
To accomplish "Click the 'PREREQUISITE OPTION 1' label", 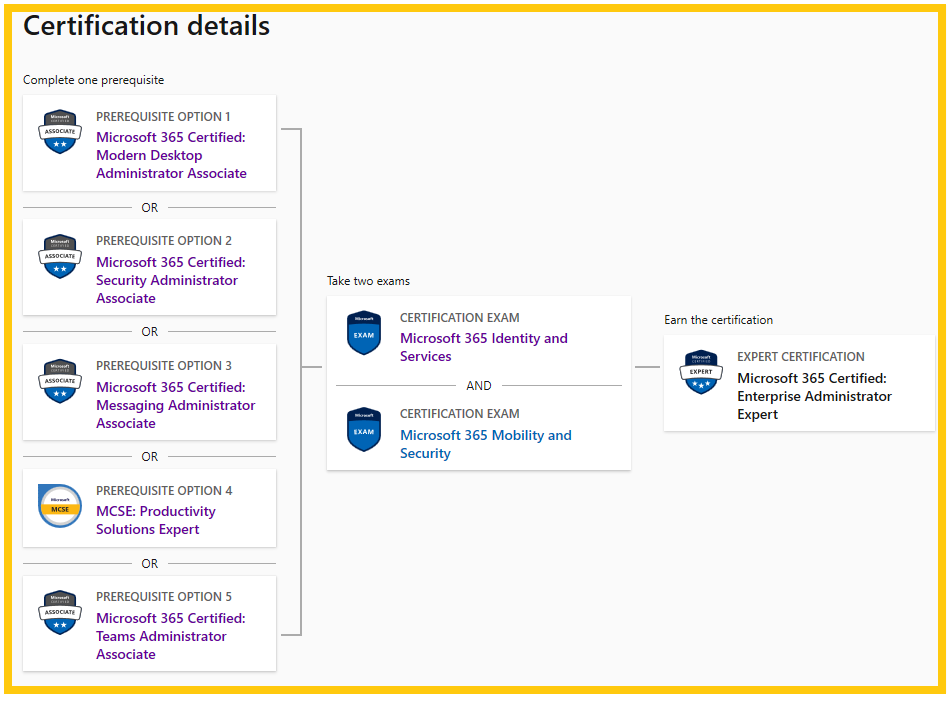I will click(163, 116).
